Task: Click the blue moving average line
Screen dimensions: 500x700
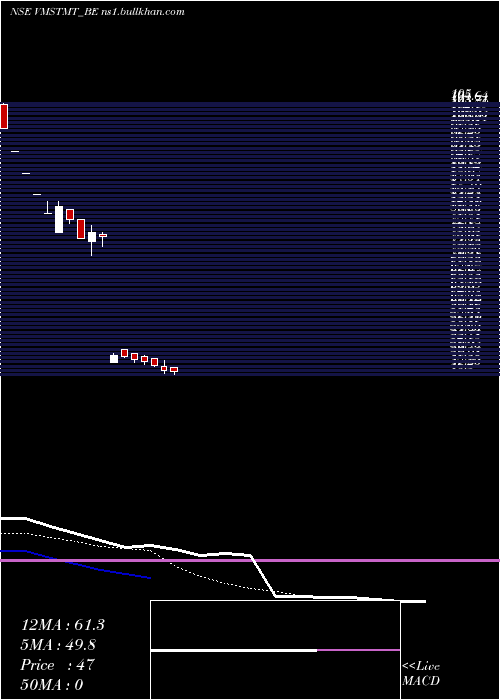Action: click(x=75, y=563)
